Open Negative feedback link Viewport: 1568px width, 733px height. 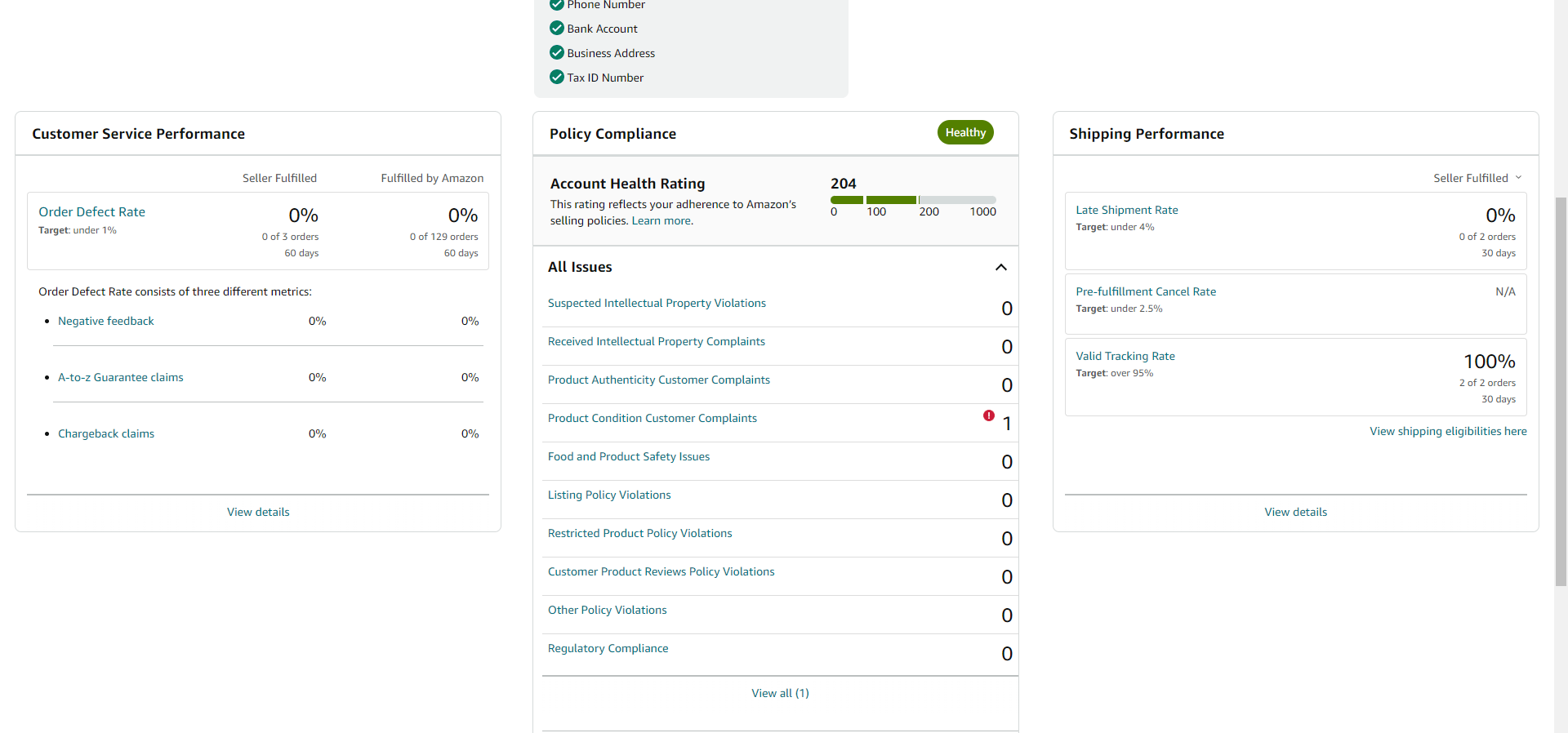click(106, 321)
